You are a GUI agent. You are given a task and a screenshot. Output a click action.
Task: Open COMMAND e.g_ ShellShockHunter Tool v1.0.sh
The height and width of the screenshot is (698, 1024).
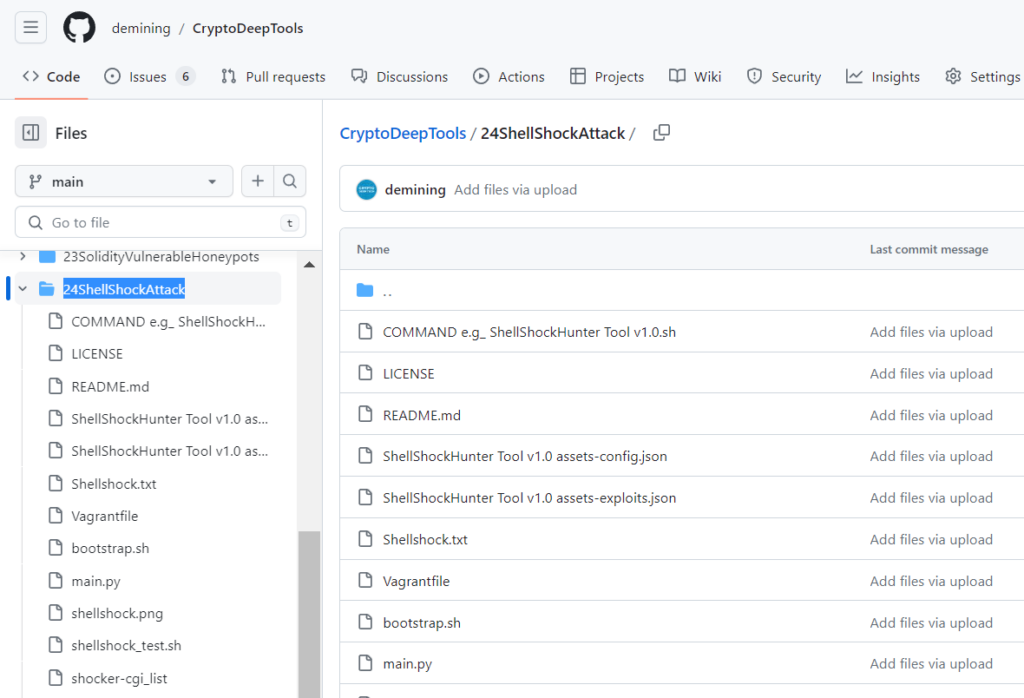529,332
